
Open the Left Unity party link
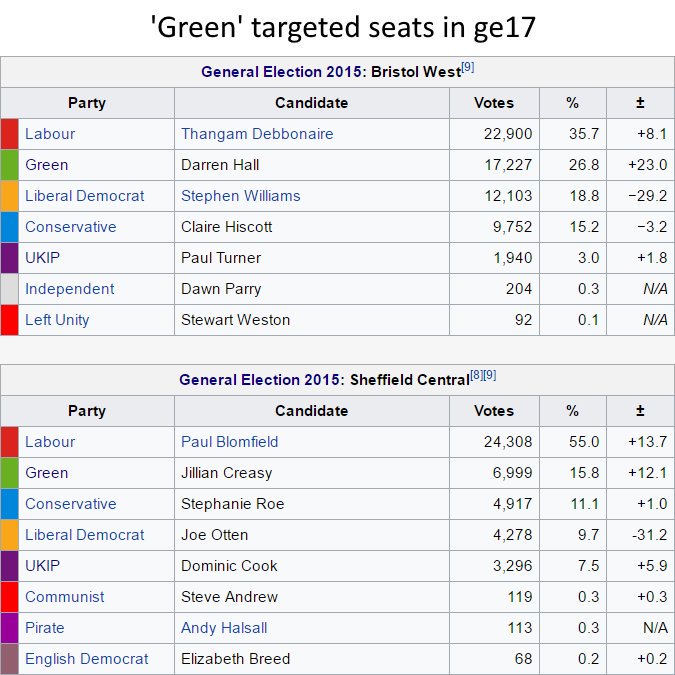coord(57,320)
